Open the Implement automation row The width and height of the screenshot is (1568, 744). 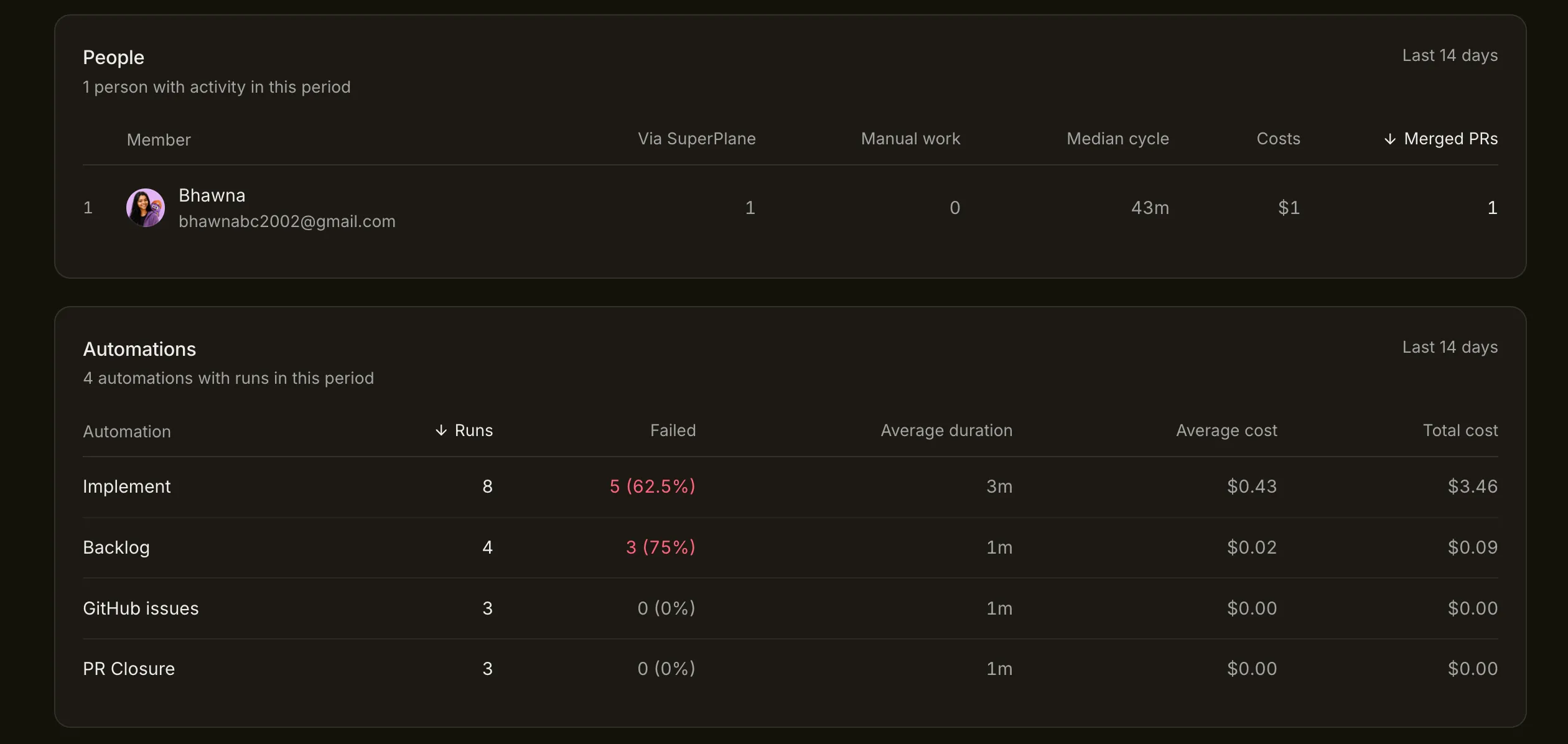tap(790, 487)
